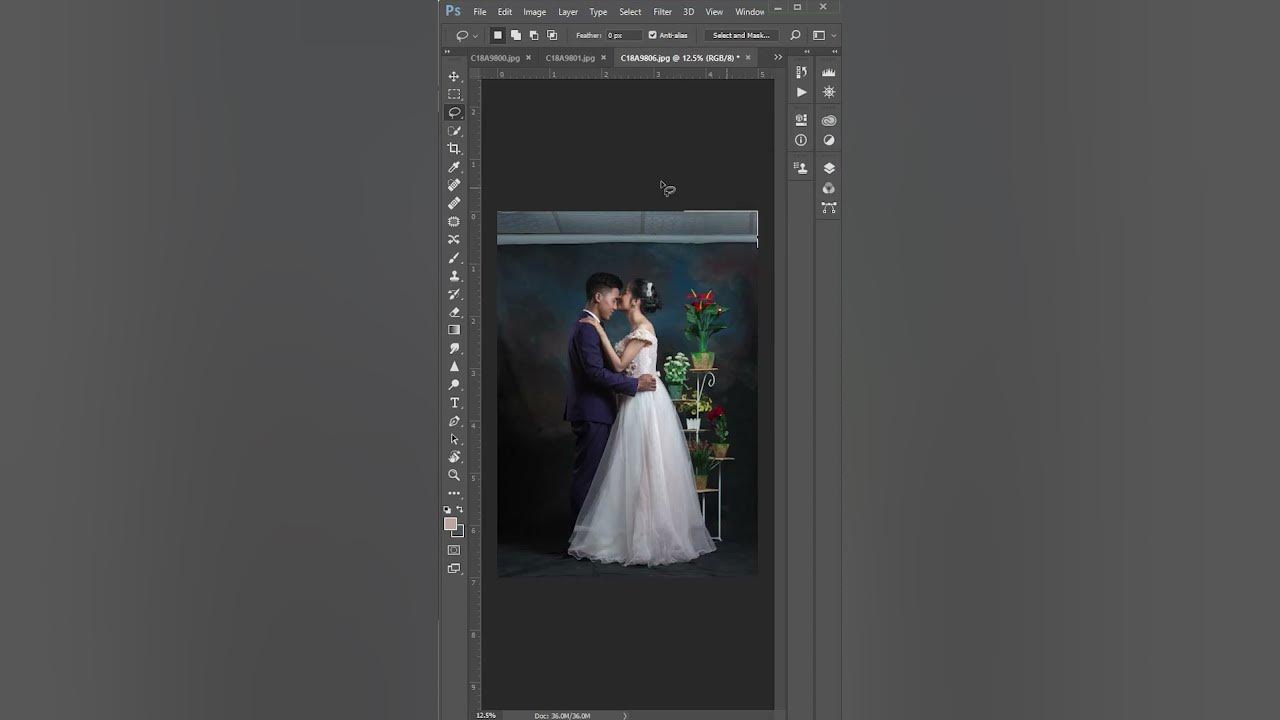Open the Layers panel
The image size is (1280, 720).
(828, 167)
